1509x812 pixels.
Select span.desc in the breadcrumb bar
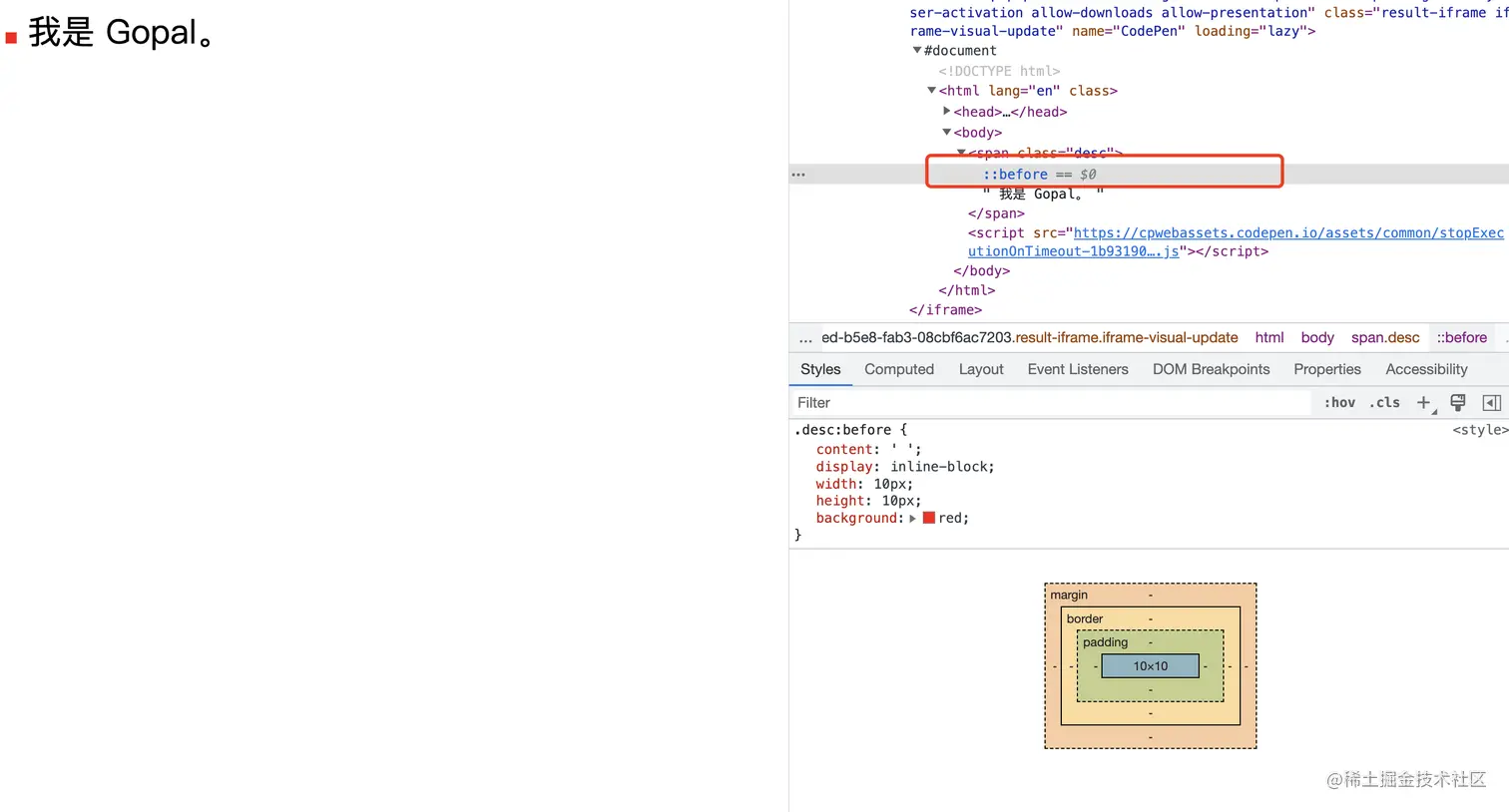click(1385, 338)
